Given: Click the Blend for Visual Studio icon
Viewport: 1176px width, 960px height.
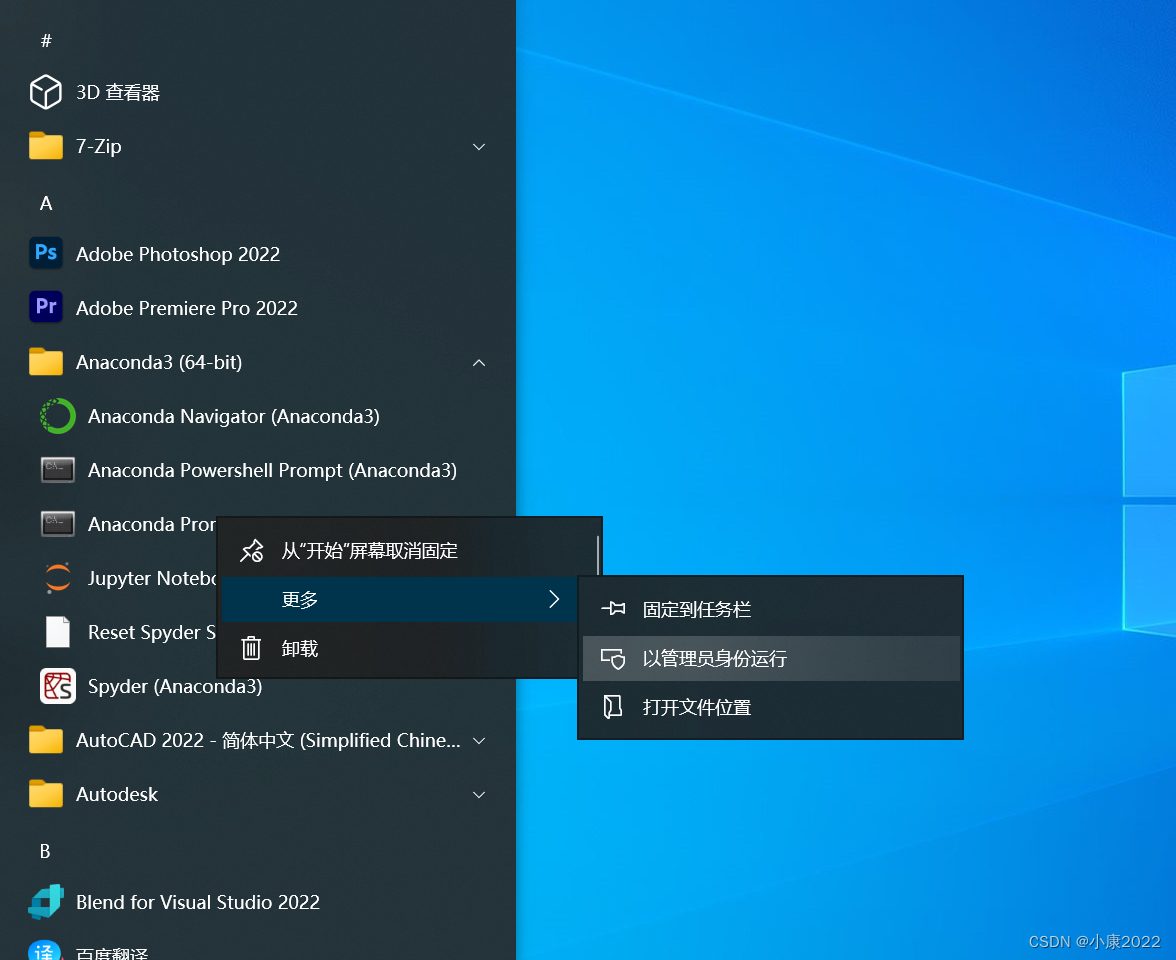Looking at the screenshot, I should click(x=46, y=902).
